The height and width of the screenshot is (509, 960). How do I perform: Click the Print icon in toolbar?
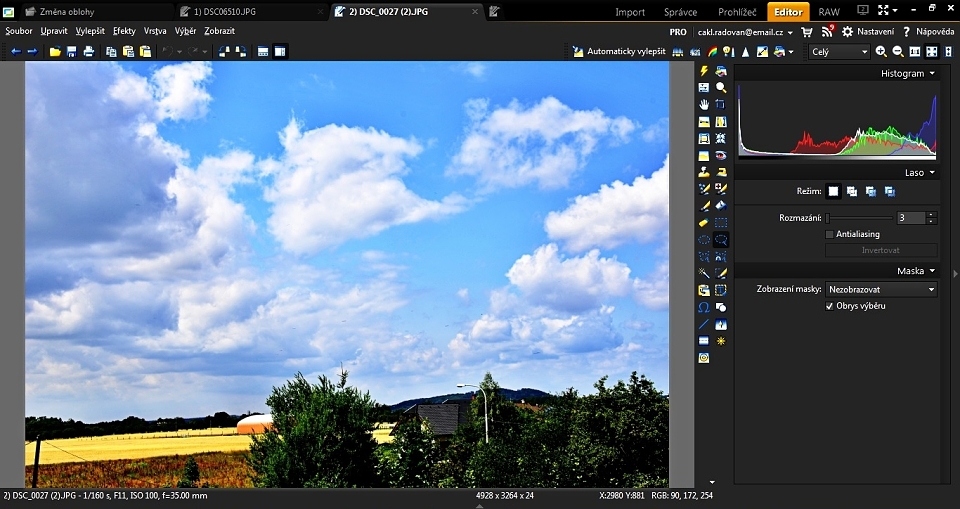pos(89,51)
